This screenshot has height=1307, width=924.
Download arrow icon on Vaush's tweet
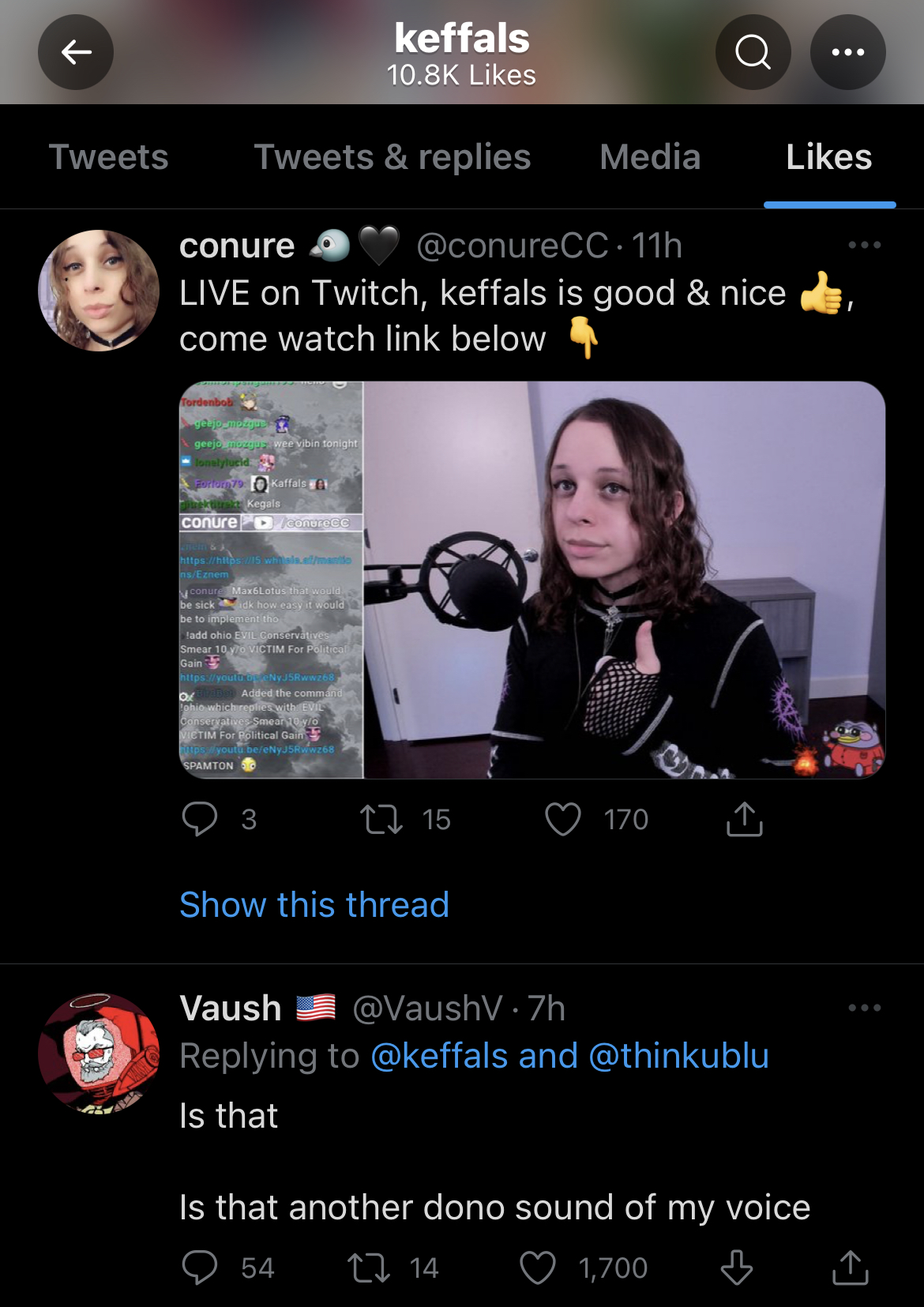(x=737, y=1268)
